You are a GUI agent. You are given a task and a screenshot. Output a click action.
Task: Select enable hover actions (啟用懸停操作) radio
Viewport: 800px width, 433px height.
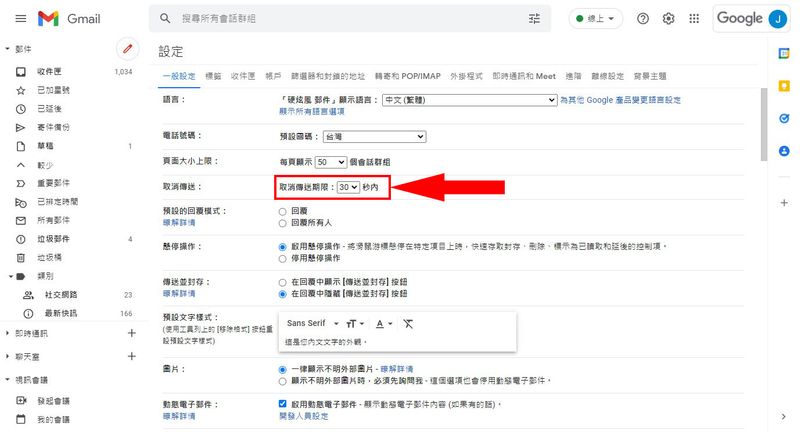point(283,247)
